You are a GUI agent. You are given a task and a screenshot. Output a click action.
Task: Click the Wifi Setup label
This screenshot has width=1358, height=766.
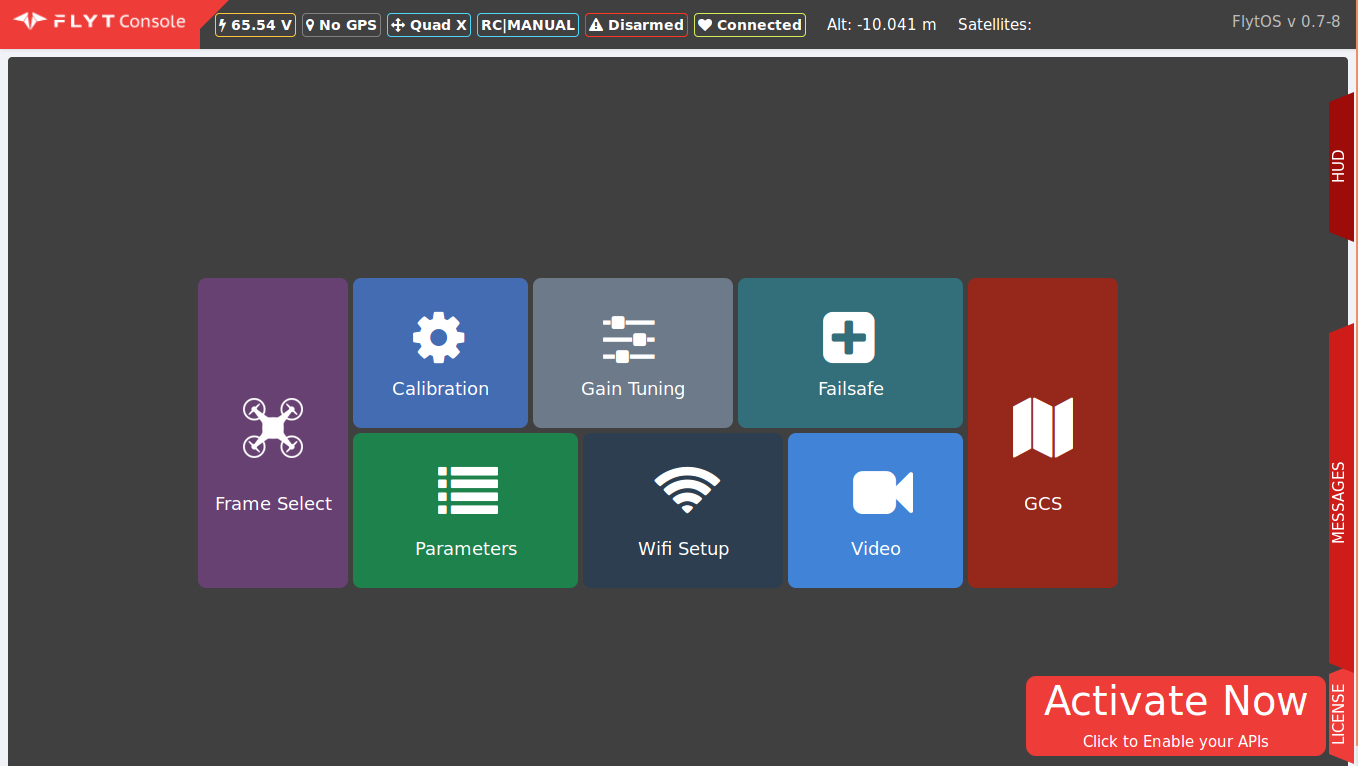(x=683, y=549)
